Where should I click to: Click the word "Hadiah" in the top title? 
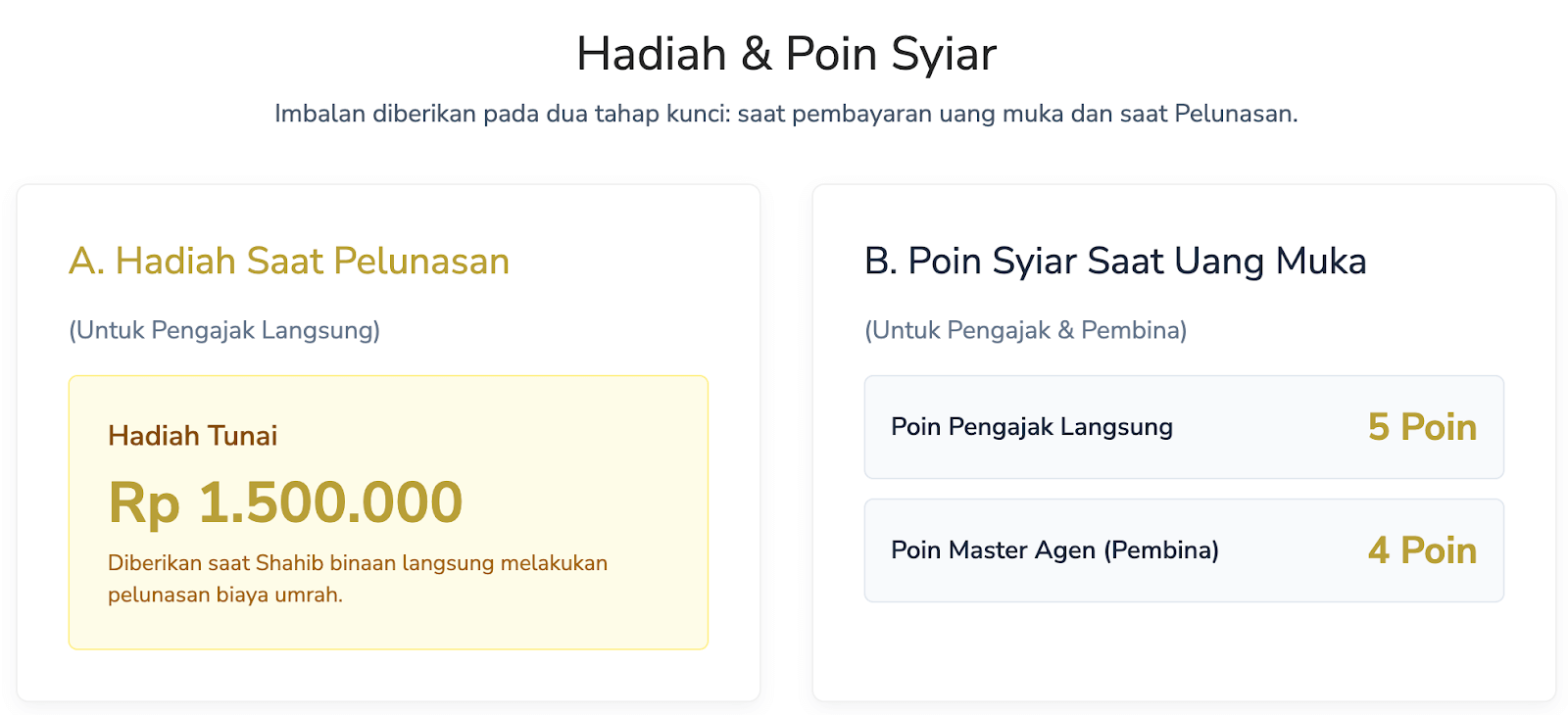point(651,54)
